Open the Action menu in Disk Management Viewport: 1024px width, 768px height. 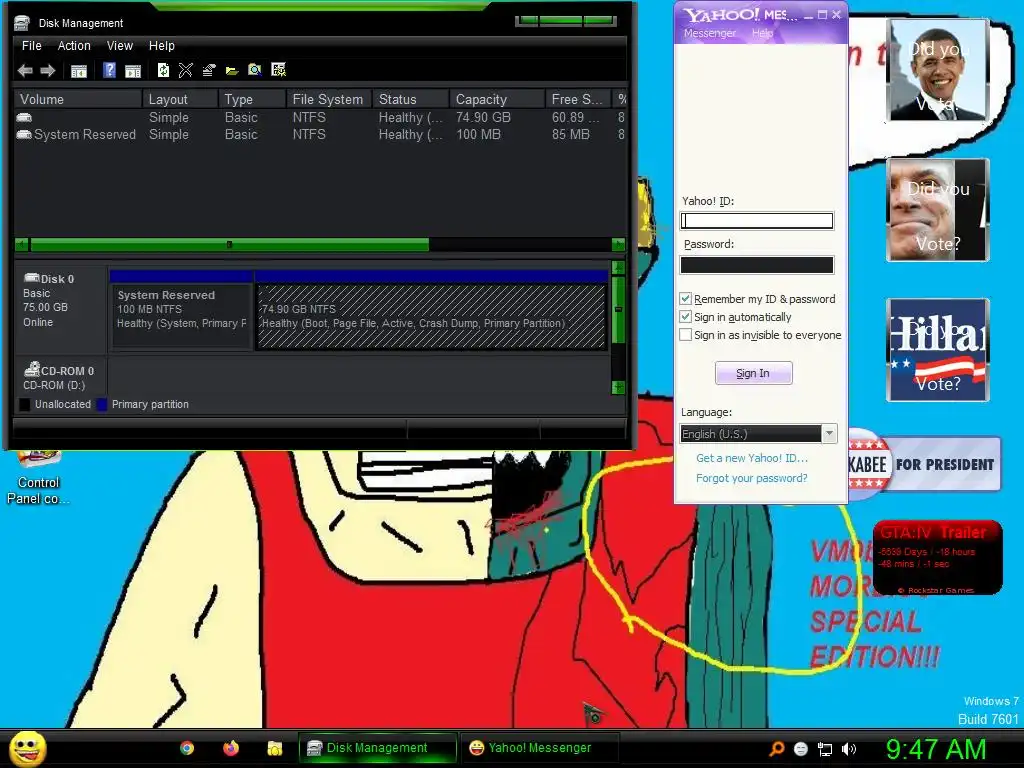point(74,46)
